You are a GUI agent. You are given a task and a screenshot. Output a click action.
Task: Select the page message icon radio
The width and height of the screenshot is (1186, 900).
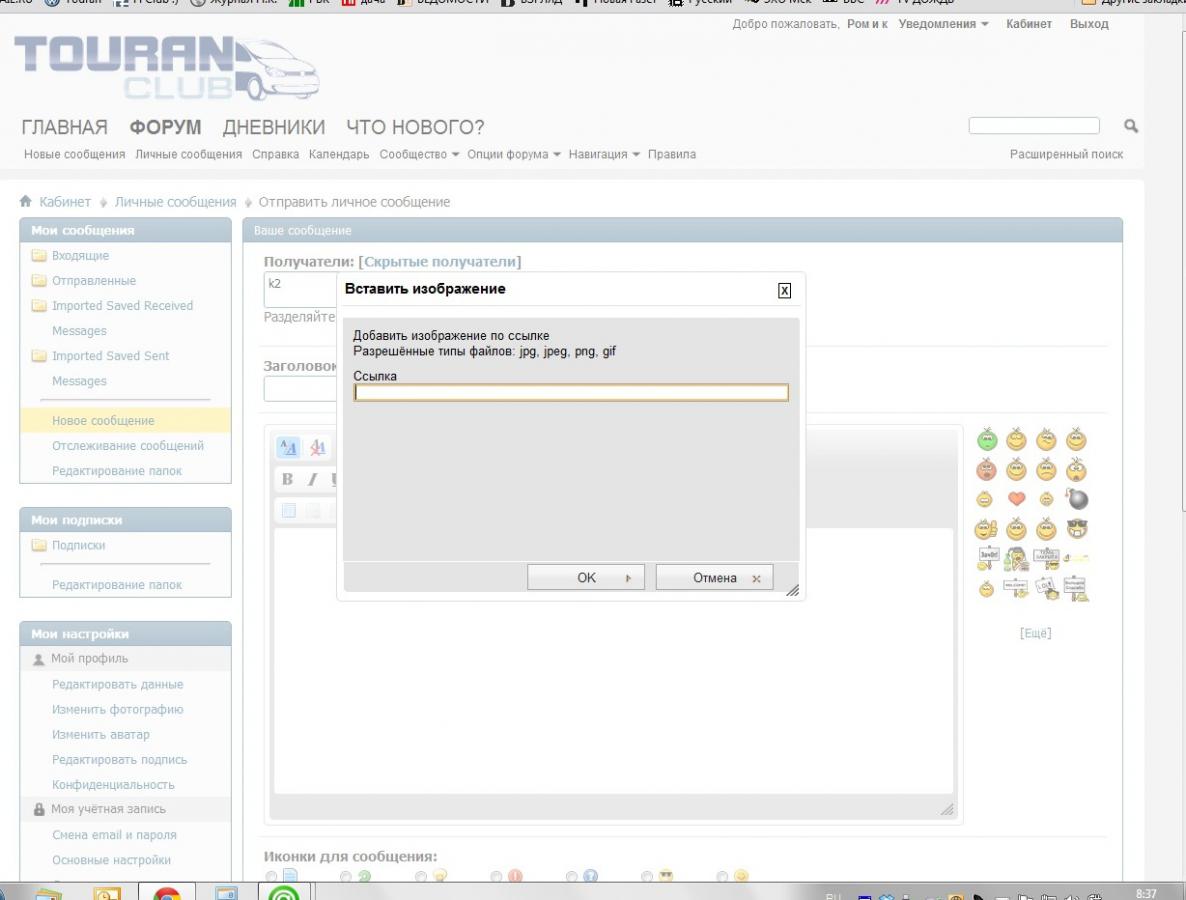[x=271, y=877]
